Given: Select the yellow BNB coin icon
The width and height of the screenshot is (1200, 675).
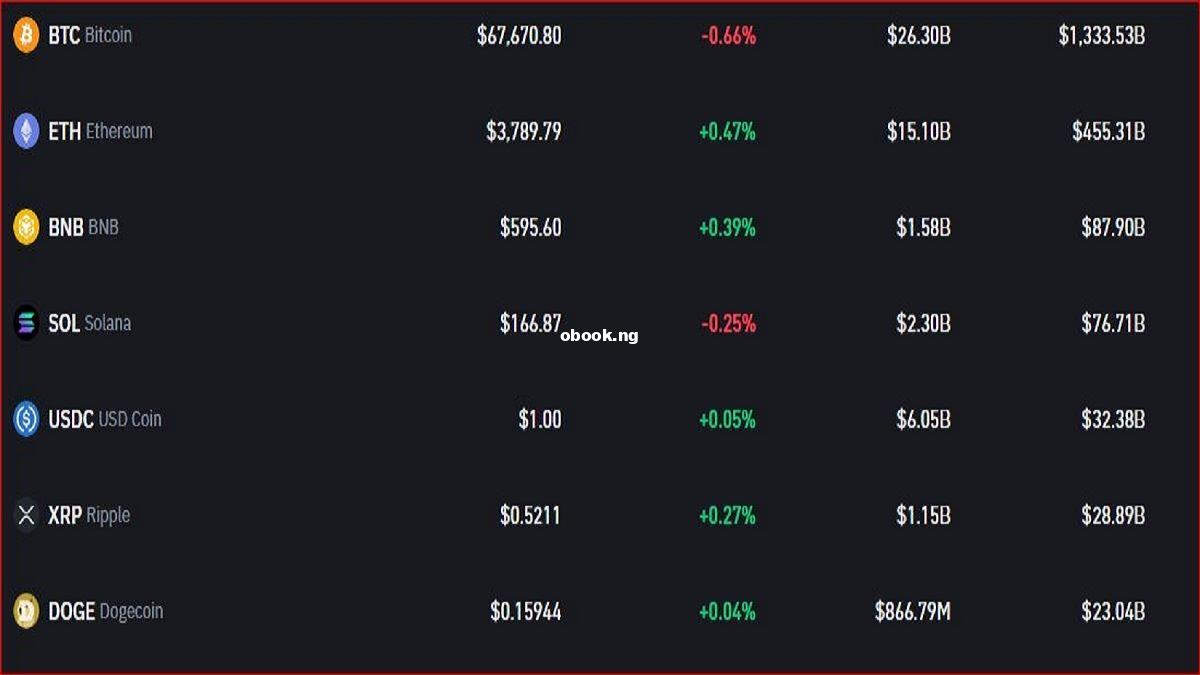Looking at the screenshot, I should coord(26,227).
